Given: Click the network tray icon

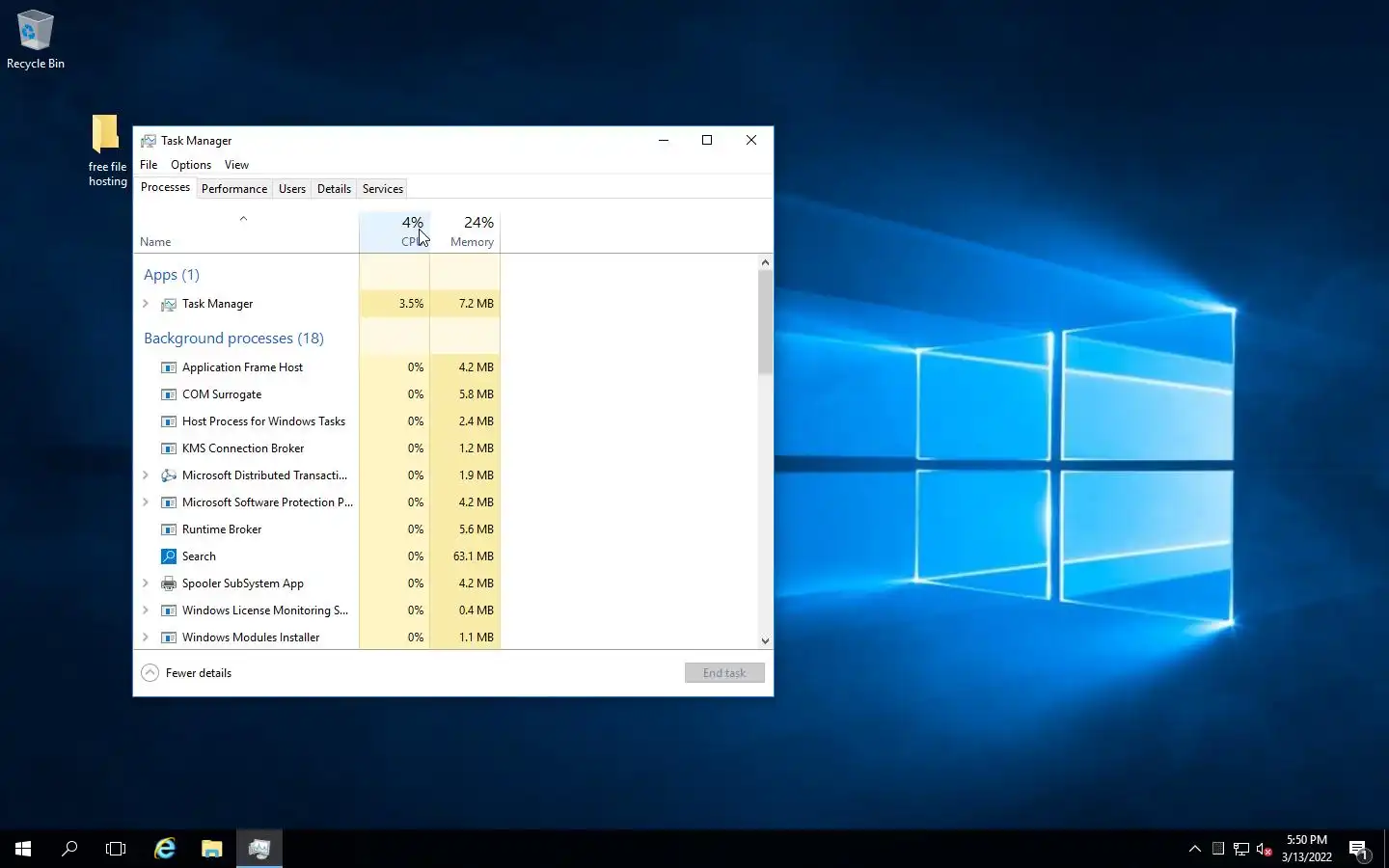Looking at the screenshot, I should click(1241, 850).
